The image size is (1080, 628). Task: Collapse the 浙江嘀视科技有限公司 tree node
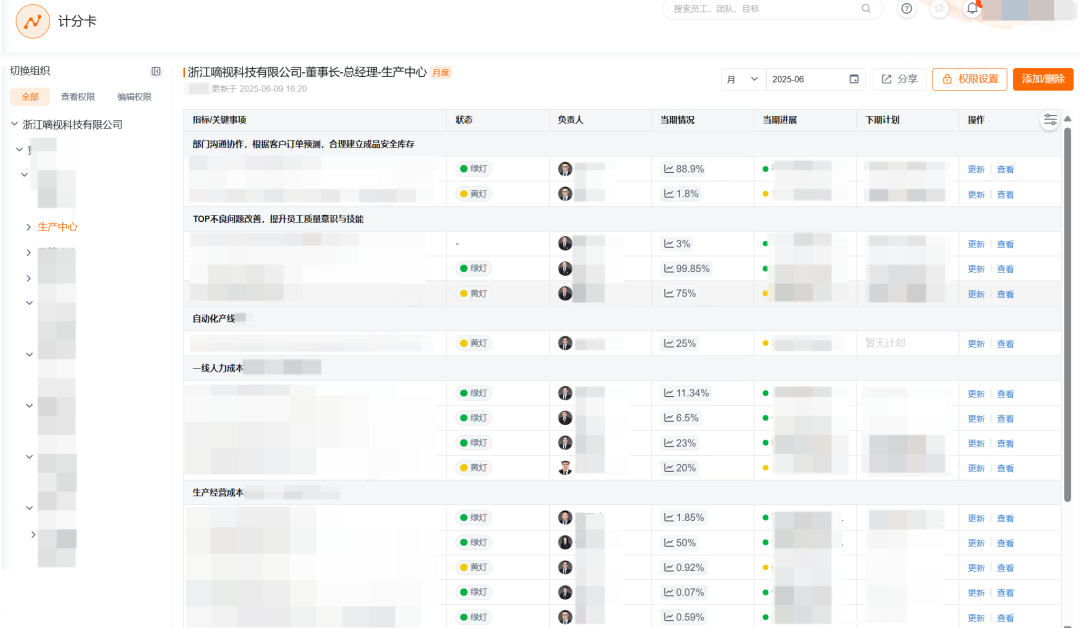point(14,125)
